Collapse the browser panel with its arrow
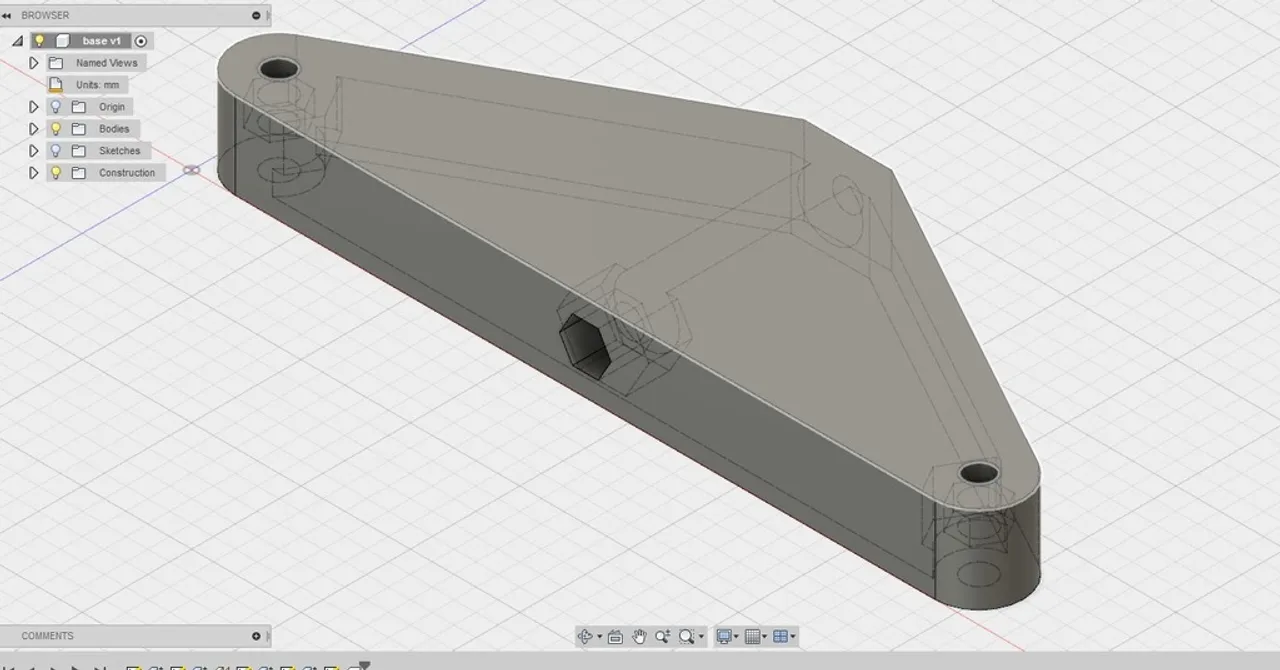The height and width of the screenshot is (670, 1280). point(6,15)
